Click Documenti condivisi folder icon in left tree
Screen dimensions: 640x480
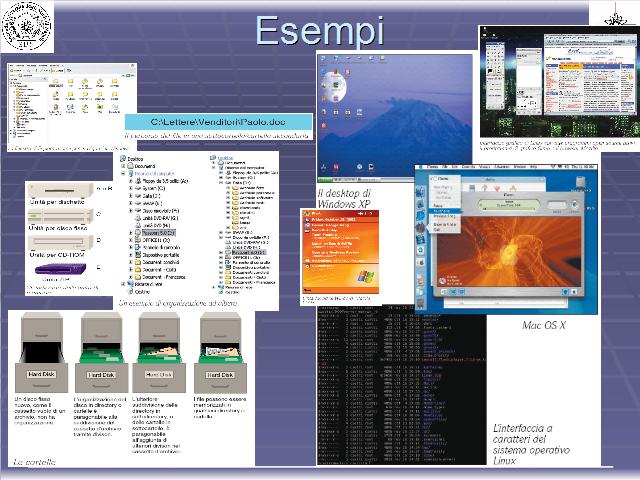click(138, 262)
